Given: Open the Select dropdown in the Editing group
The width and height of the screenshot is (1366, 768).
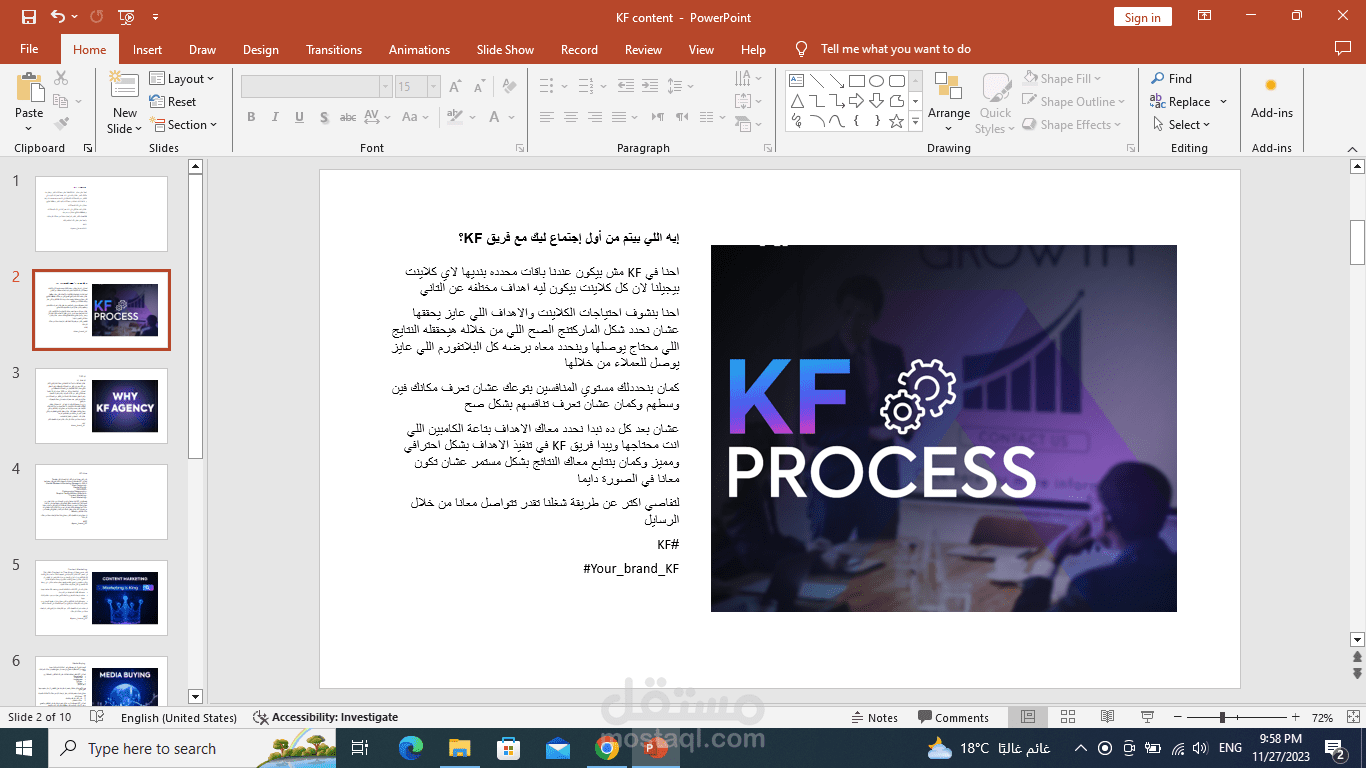Looking at the screenshot, I should [1180, 125].
